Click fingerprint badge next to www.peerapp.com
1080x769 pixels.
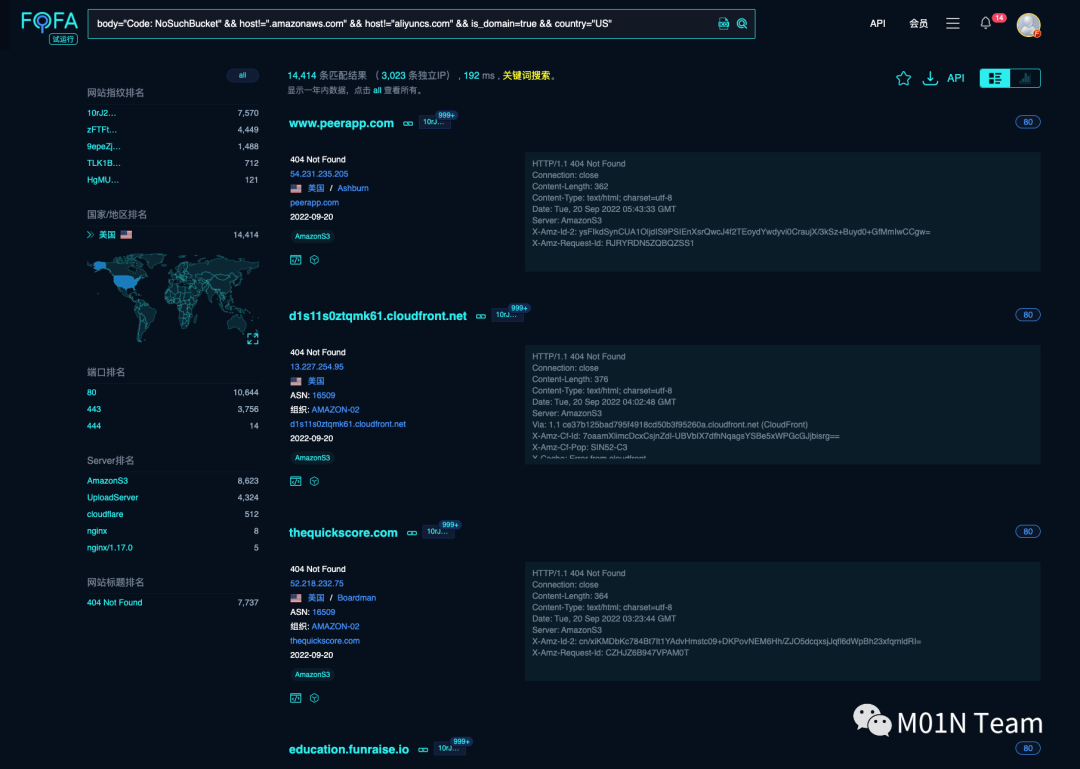pyautogui.click(x=434, y=122)
